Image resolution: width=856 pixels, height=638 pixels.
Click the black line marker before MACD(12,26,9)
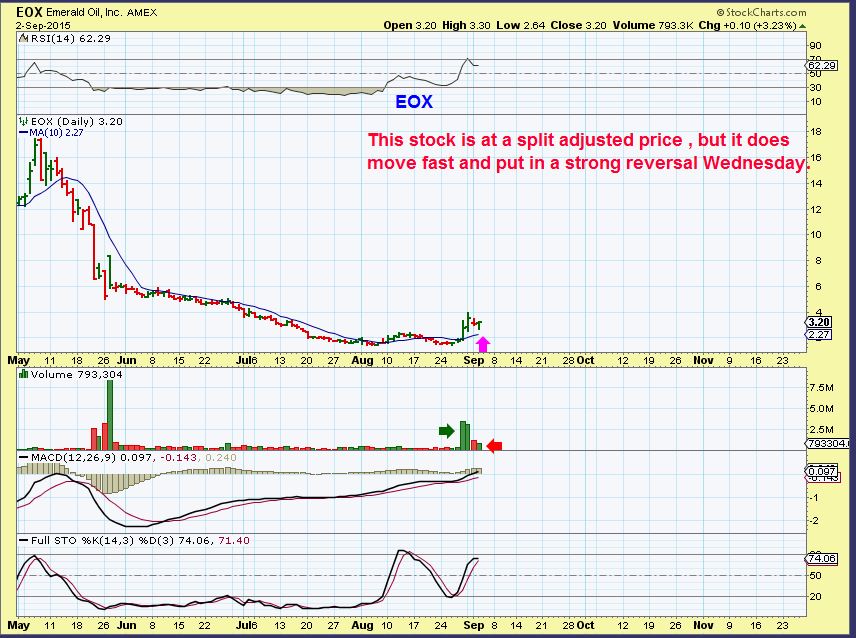[x=23, y=457]
